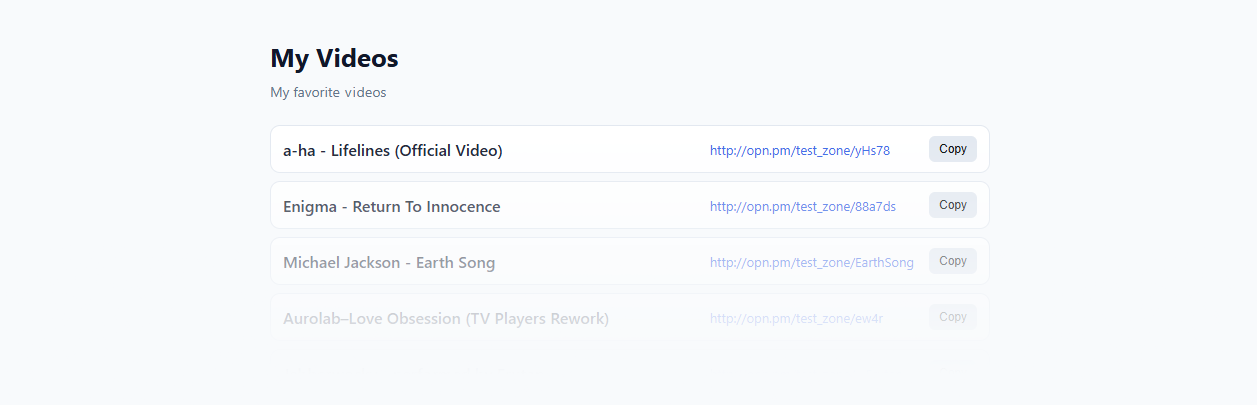
Task: Copy the Enigma Return To Innocence link
Action: click(x=952, y=205)
